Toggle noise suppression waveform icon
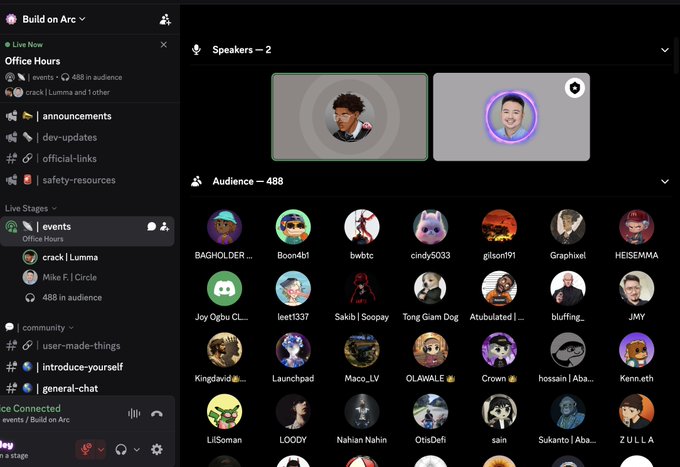 [134, 414]
